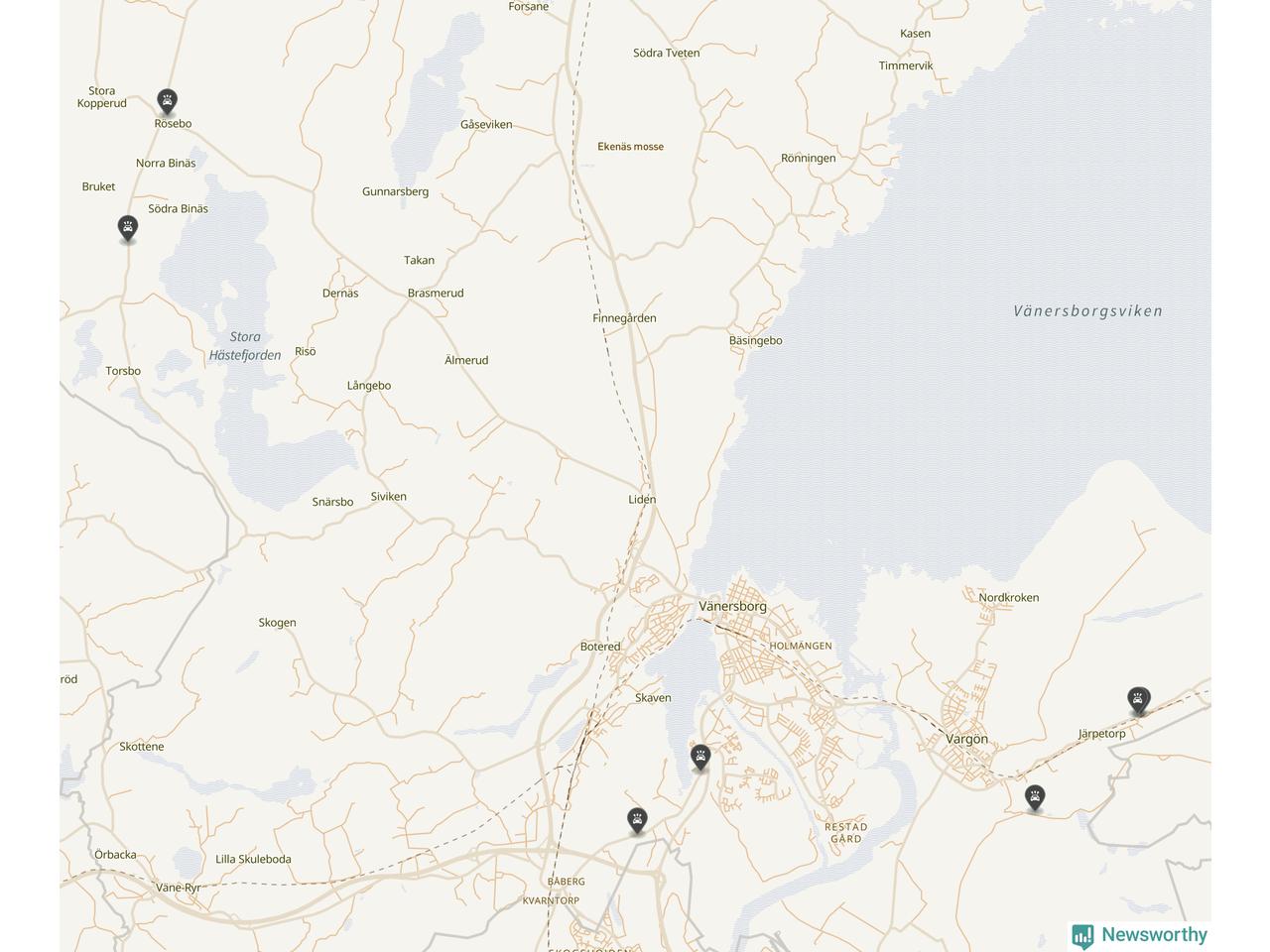Select the Nordkroken place label
The image size is (1270, 952).
click(x=1009, y=597)
